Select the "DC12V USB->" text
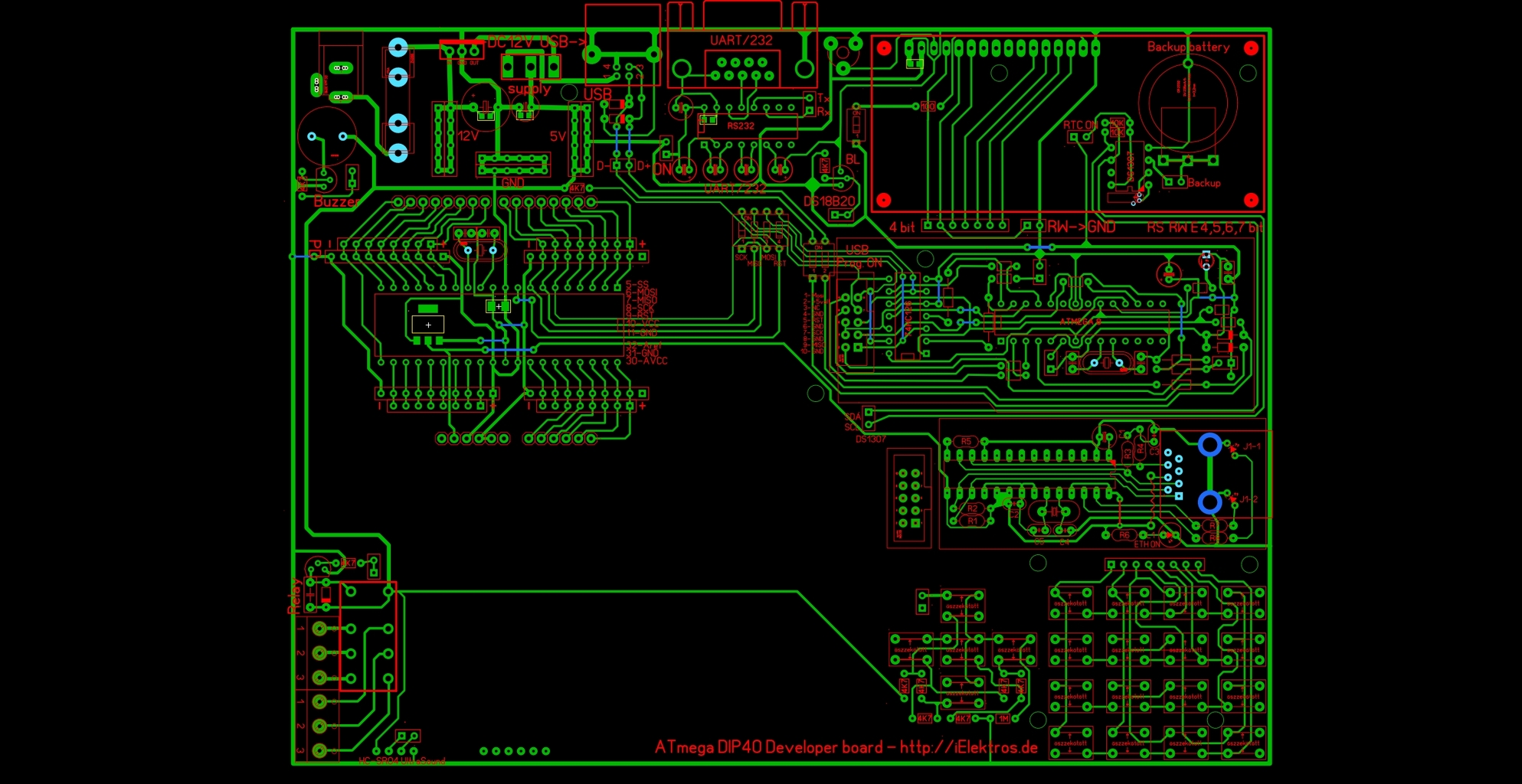The height and width of the screenshot is (784, 1522). 538,41
